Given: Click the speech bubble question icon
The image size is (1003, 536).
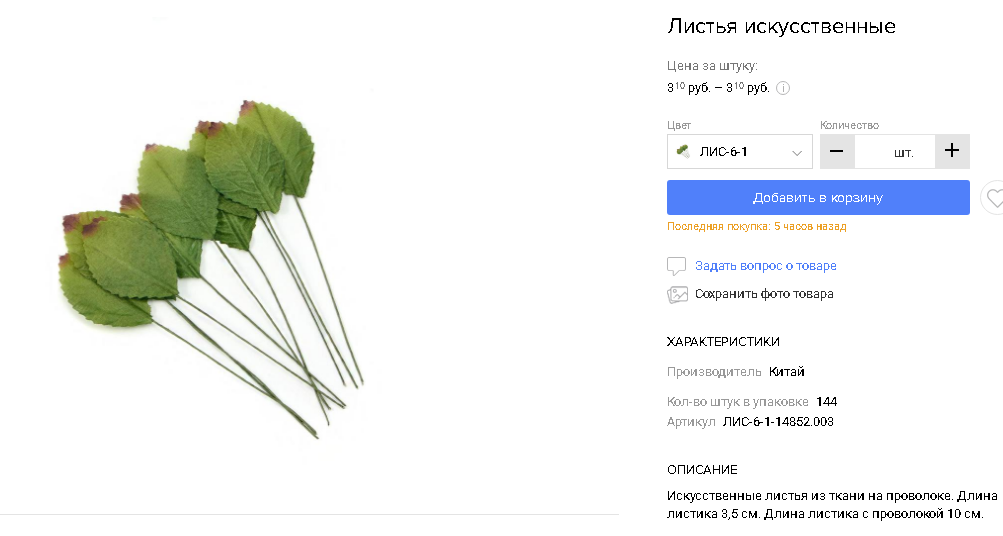Looking at the screenshot, I should (676, 266).
